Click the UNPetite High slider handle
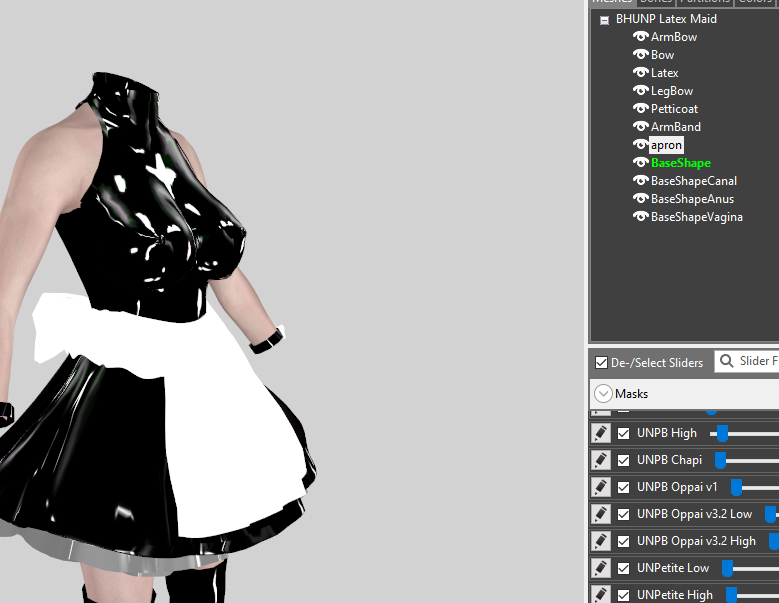Image resolution: width=779 pixels, height=603 pixels. coord(731,595)
